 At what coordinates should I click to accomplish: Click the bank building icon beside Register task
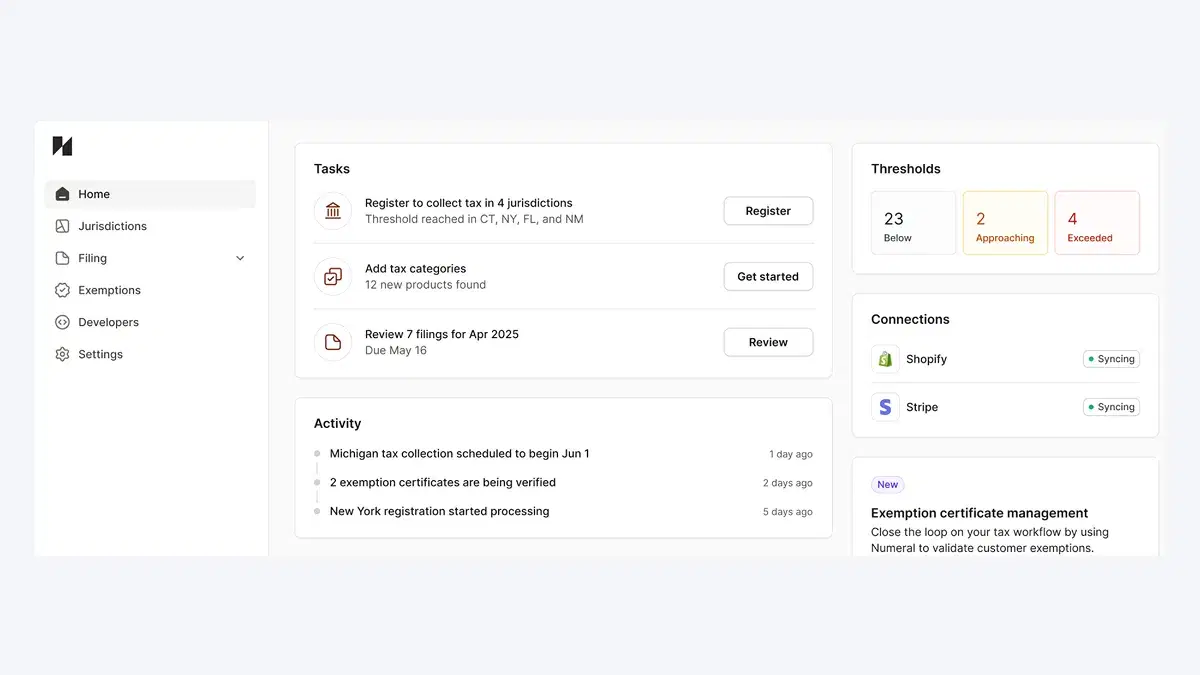click(333, 211)
